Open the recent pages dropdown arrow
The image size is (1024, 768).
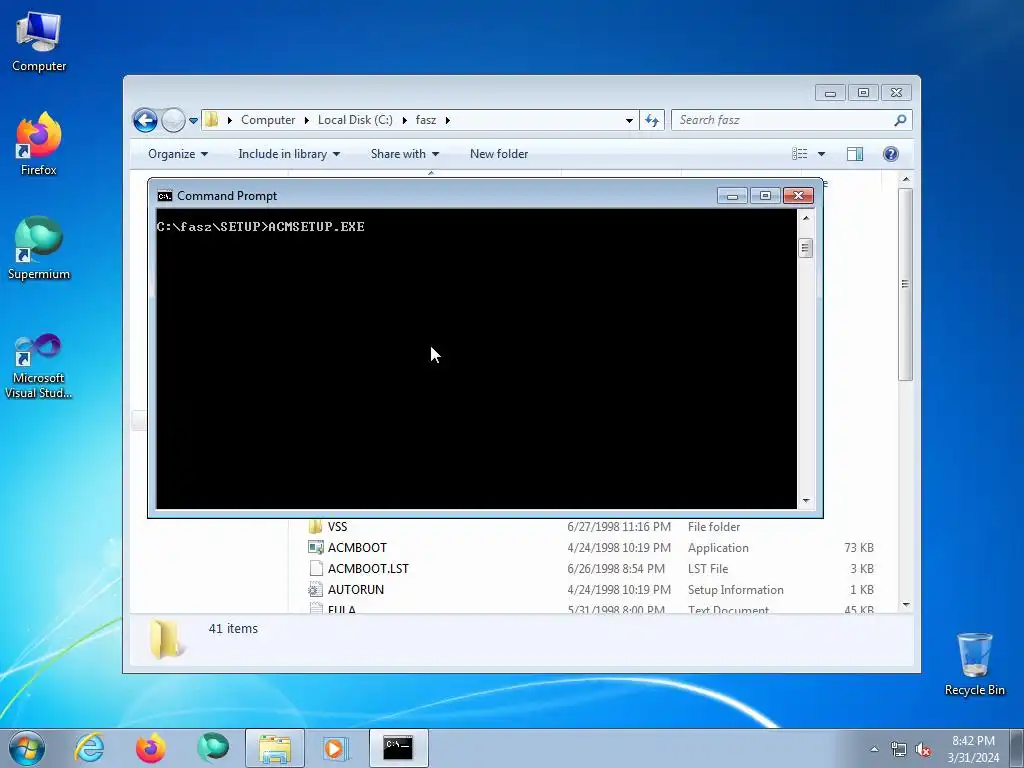[x=193, y=120]
